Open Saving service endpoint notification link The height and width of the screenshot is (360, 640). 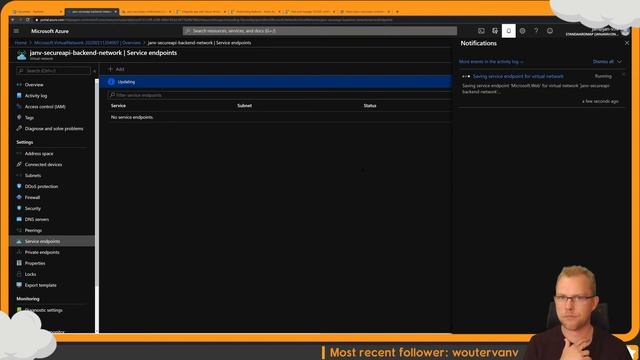tap(518, 76)
